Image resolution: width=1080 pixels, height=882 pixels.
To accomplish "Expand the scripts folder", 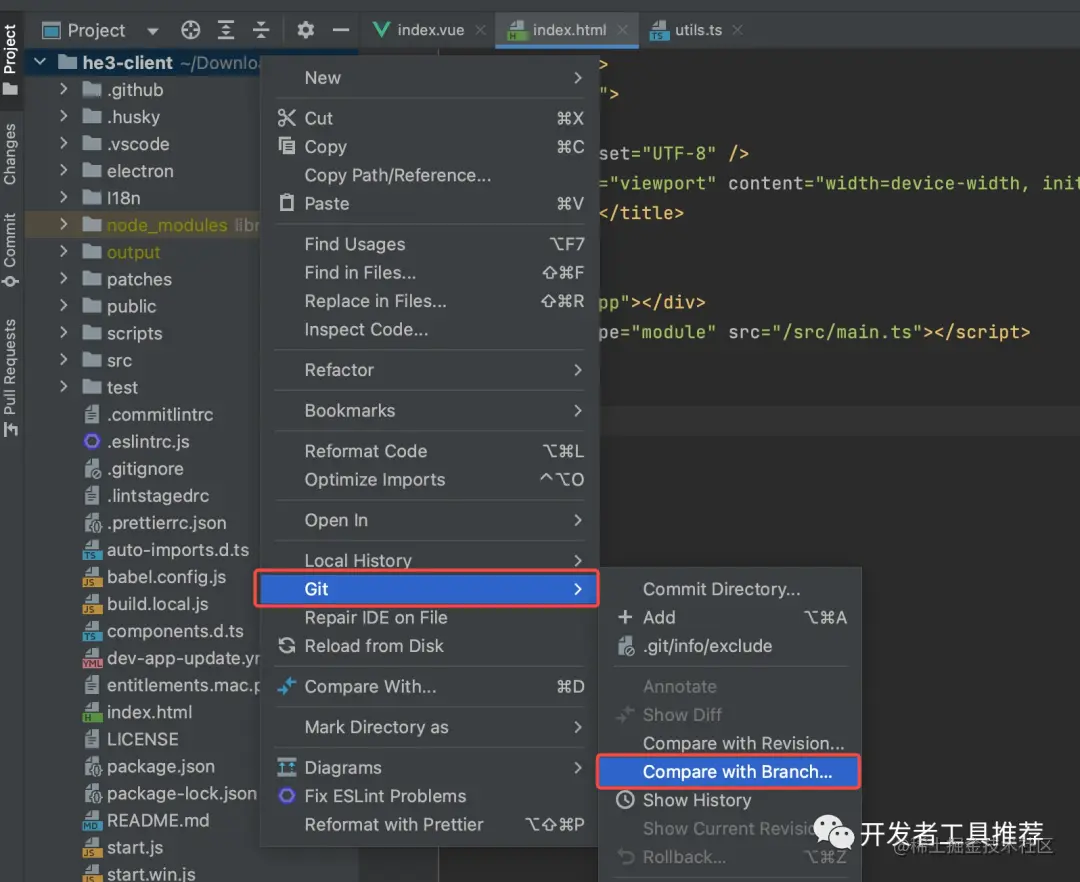I will point(63,333).
